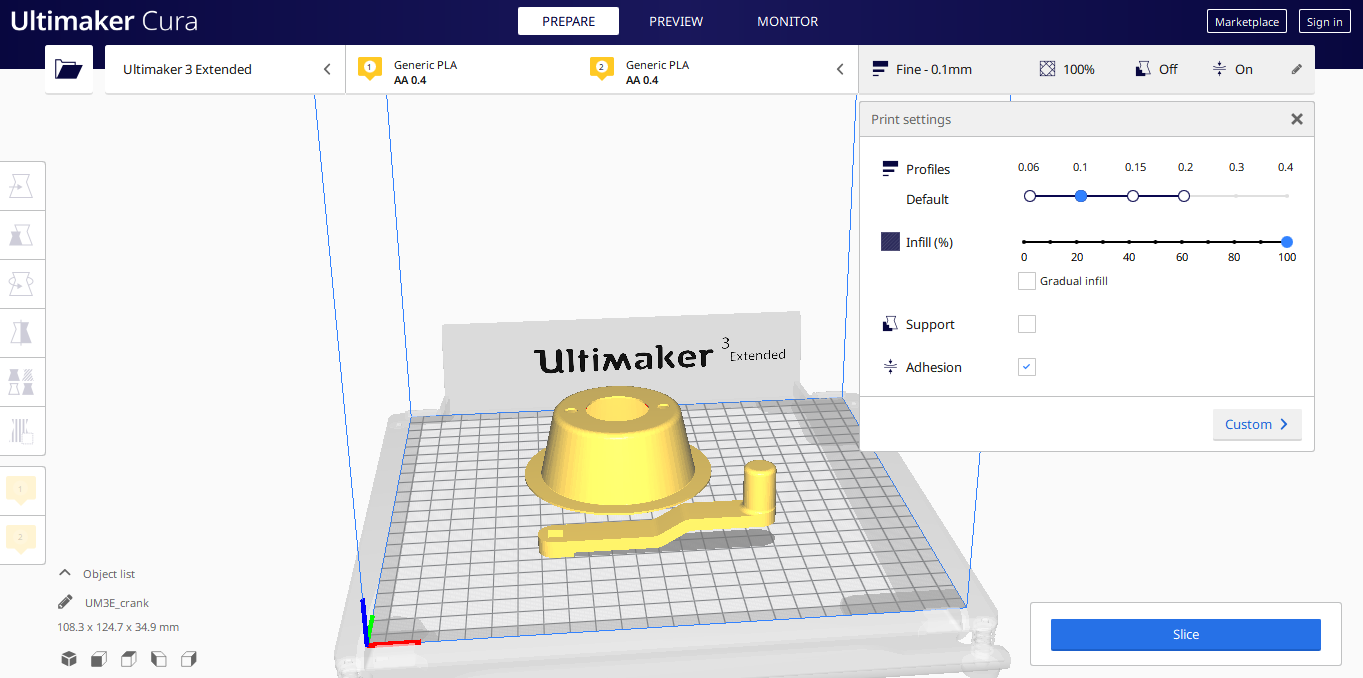The height and width of the screenshot is (678, 1363).
Task: Switch to top view camera icon
Action: pyautogui.click(x=129, y=659)
